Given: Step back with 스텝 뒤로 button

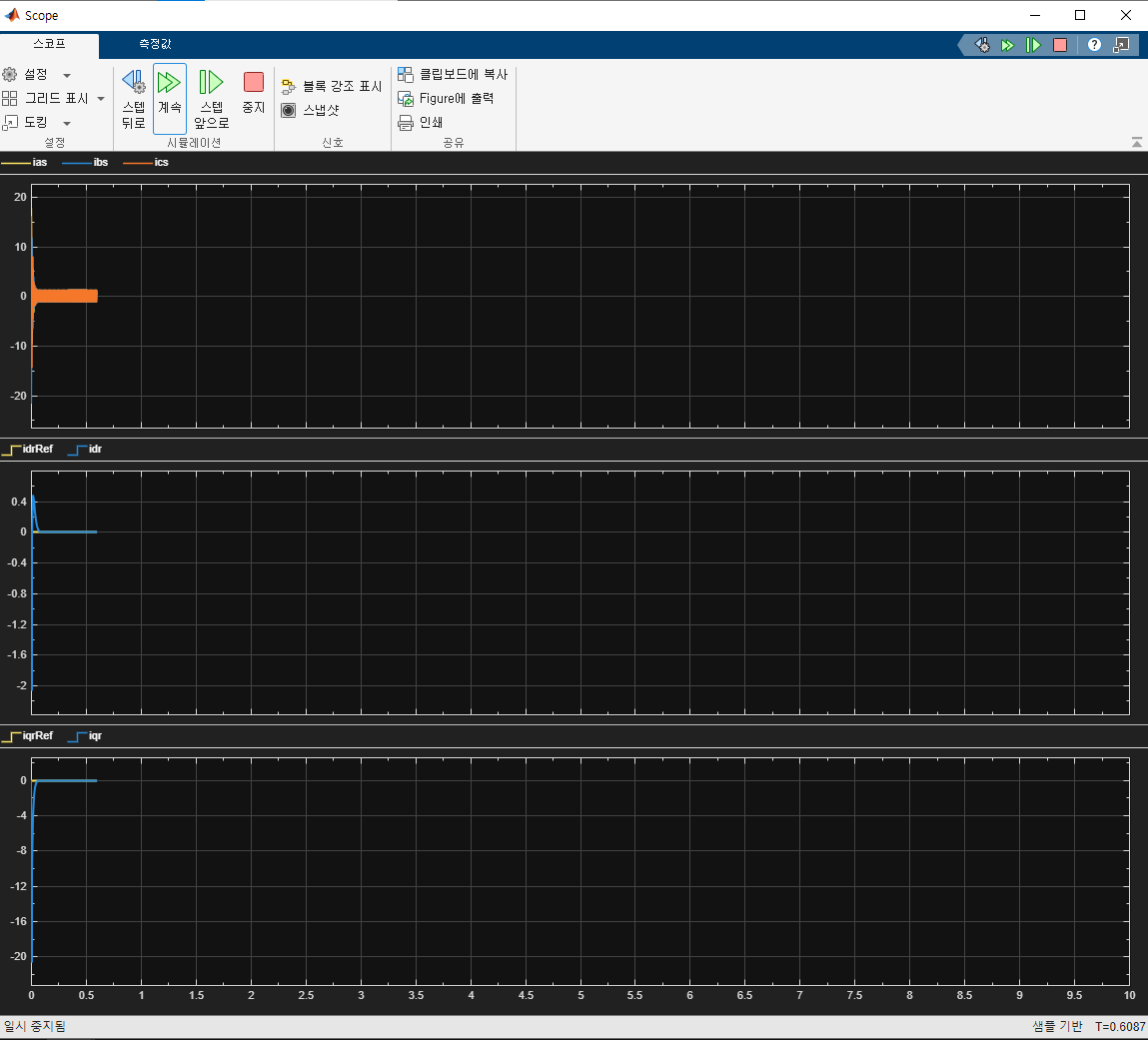Looking at the screenshot, I should tap(133, 100).
